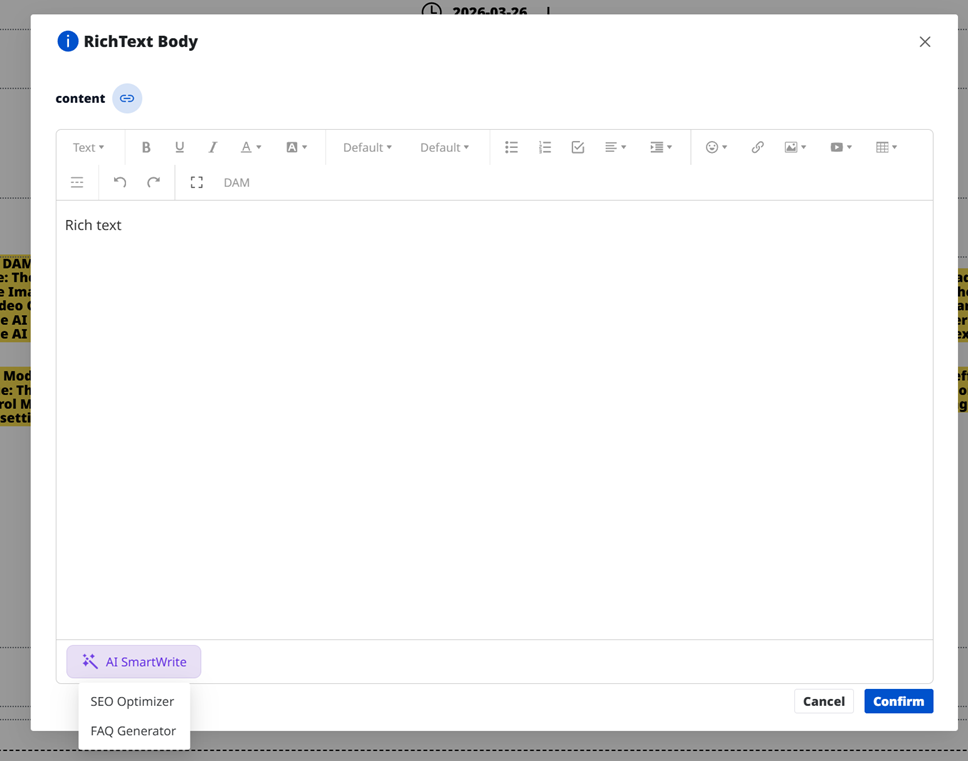Select FAQ Generator from the AI menu
This screenshot has width=968, height=761.
(x=132, y=731)
